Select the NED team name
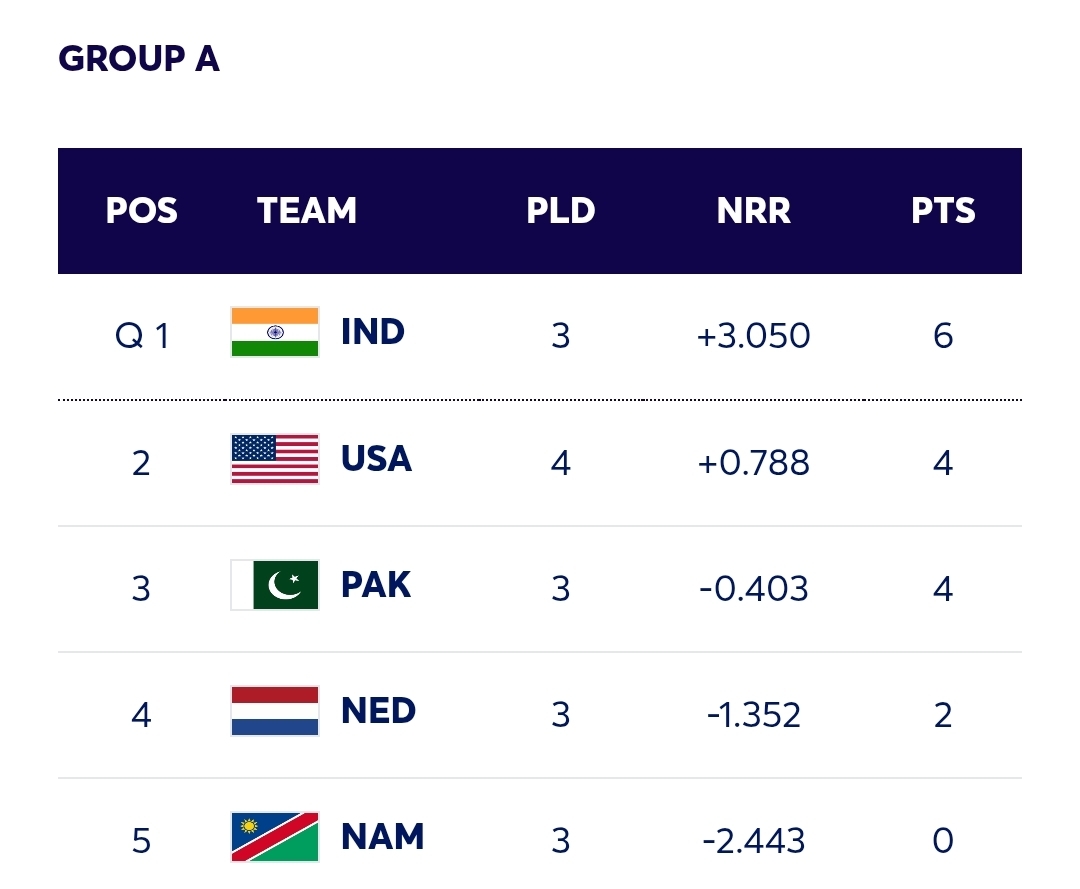The height and width of the screenshot is (889, 1080). (x=378, y=712)
